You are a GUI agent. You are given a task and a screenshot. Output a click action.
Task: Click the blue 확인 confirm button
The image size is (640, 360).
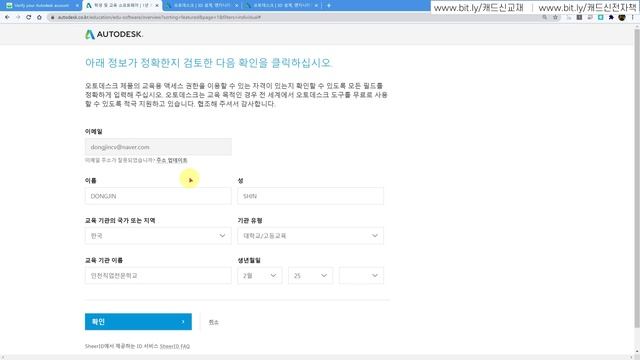pyautogui.click(x=138, y=322)
